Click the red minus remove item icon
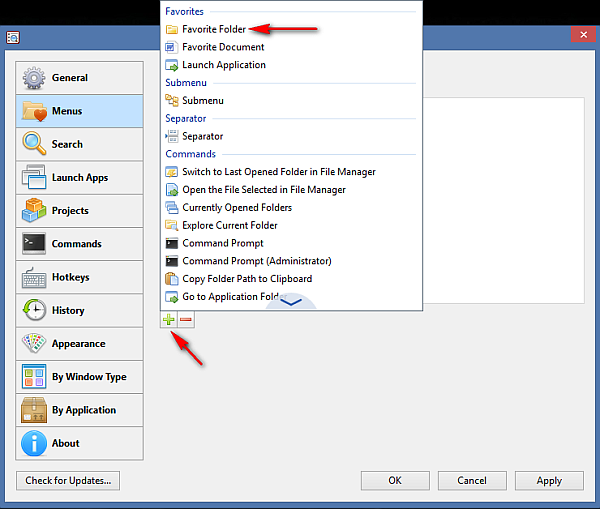 (186, 320)
